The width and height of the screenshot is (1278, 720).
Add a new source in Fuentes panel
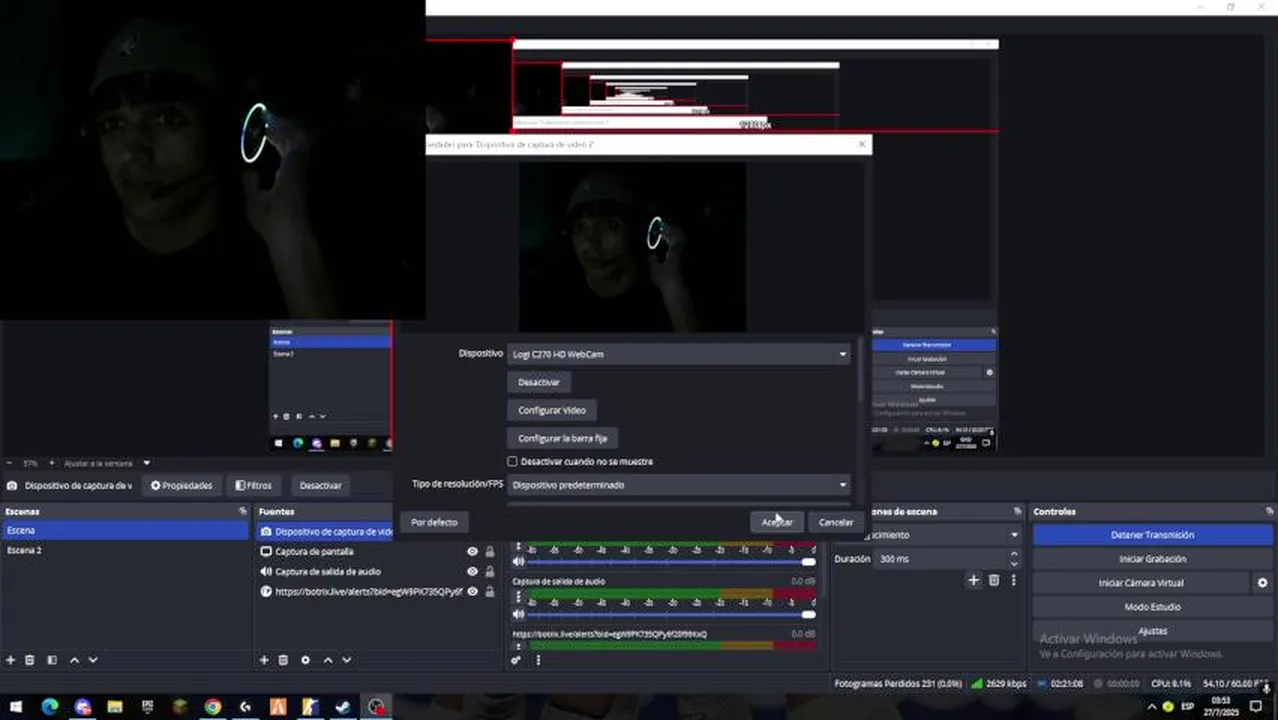[264, 660]
